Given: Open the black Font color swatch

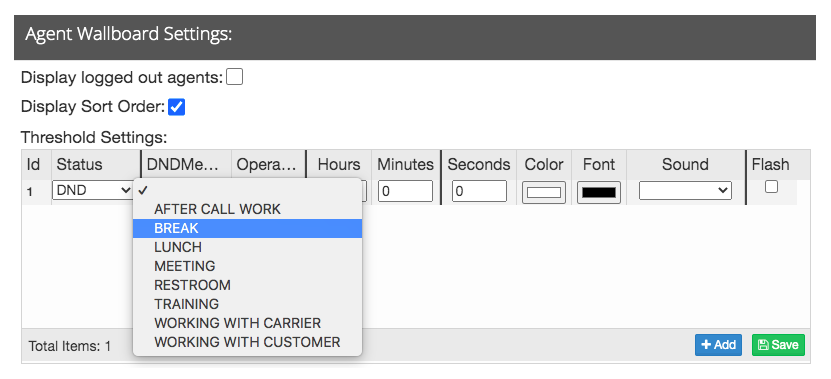Looking at the screenshot, I should tap(599, 192).
